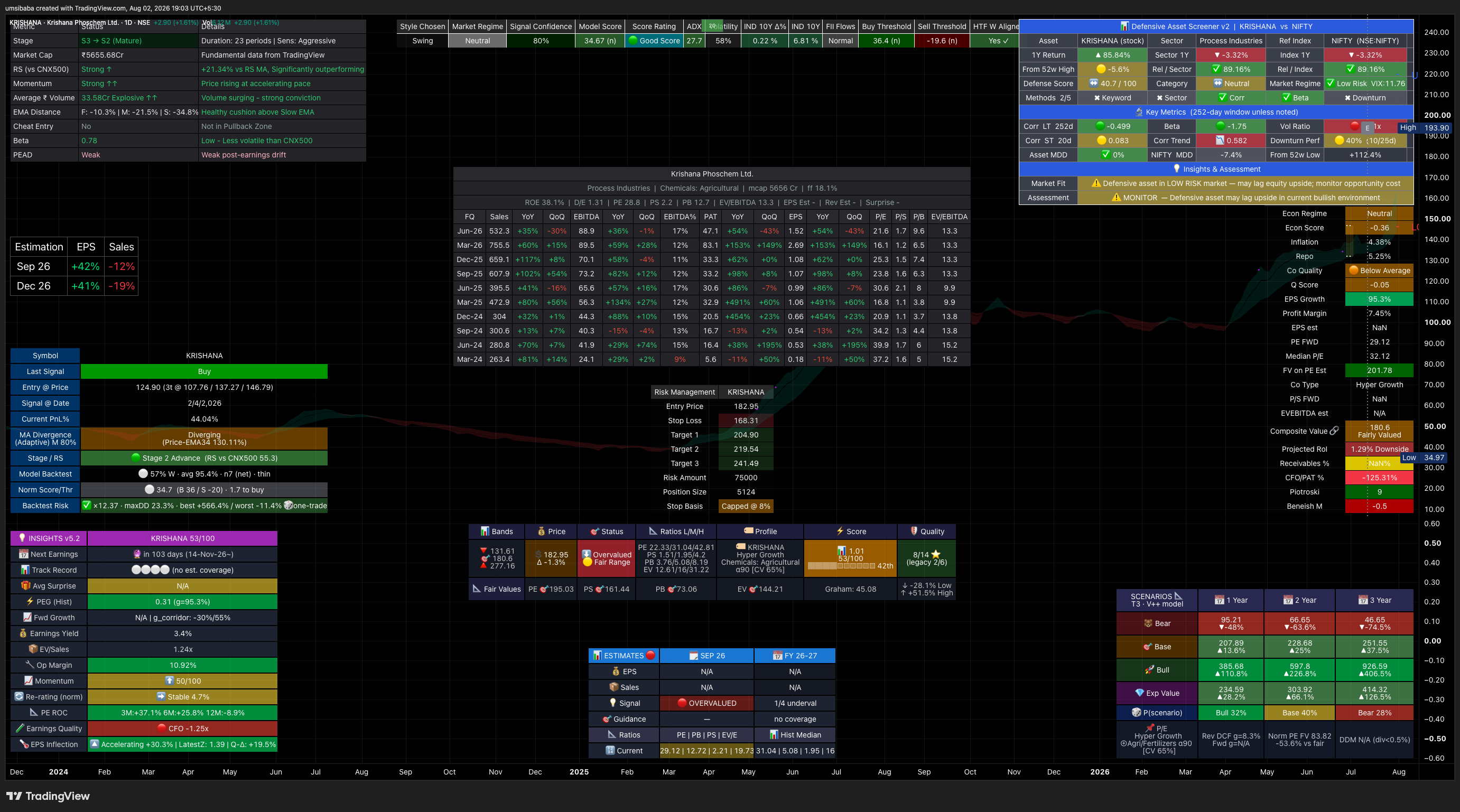The image size is (1460, 812).
Task: Click the Low 34.97 price label
Action: click(x=1425, y=458)
